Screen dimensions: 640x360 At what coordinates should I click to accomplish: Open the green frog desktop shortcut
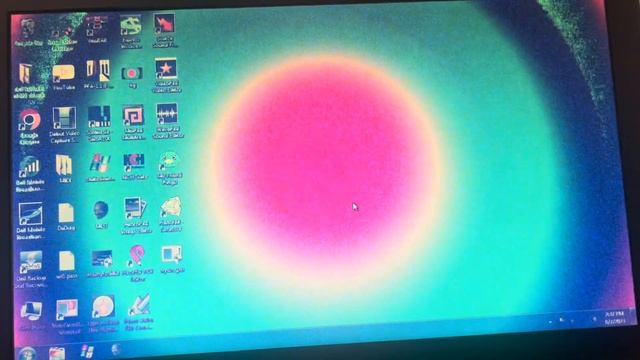click(x=170, y=169)
